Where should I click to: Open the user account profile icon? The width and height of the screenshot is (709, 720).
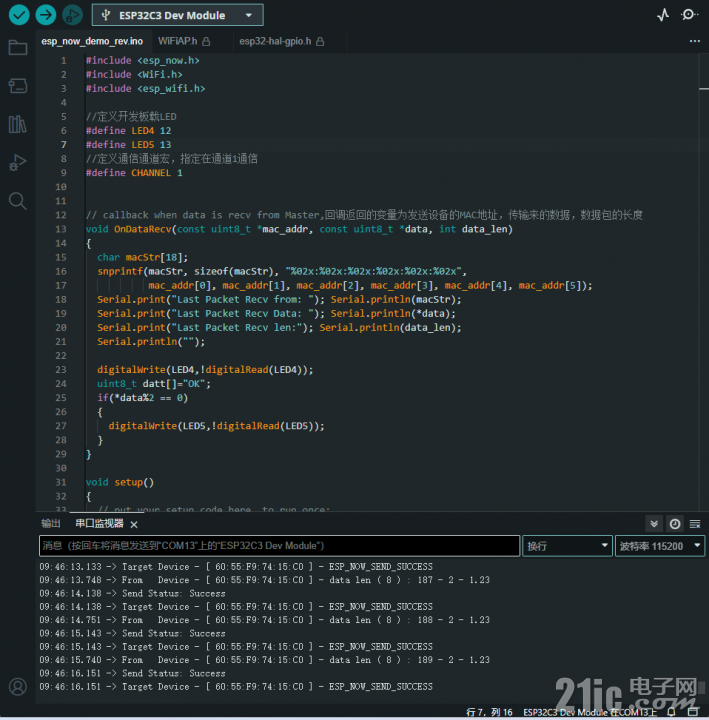[x=18, y=686]
